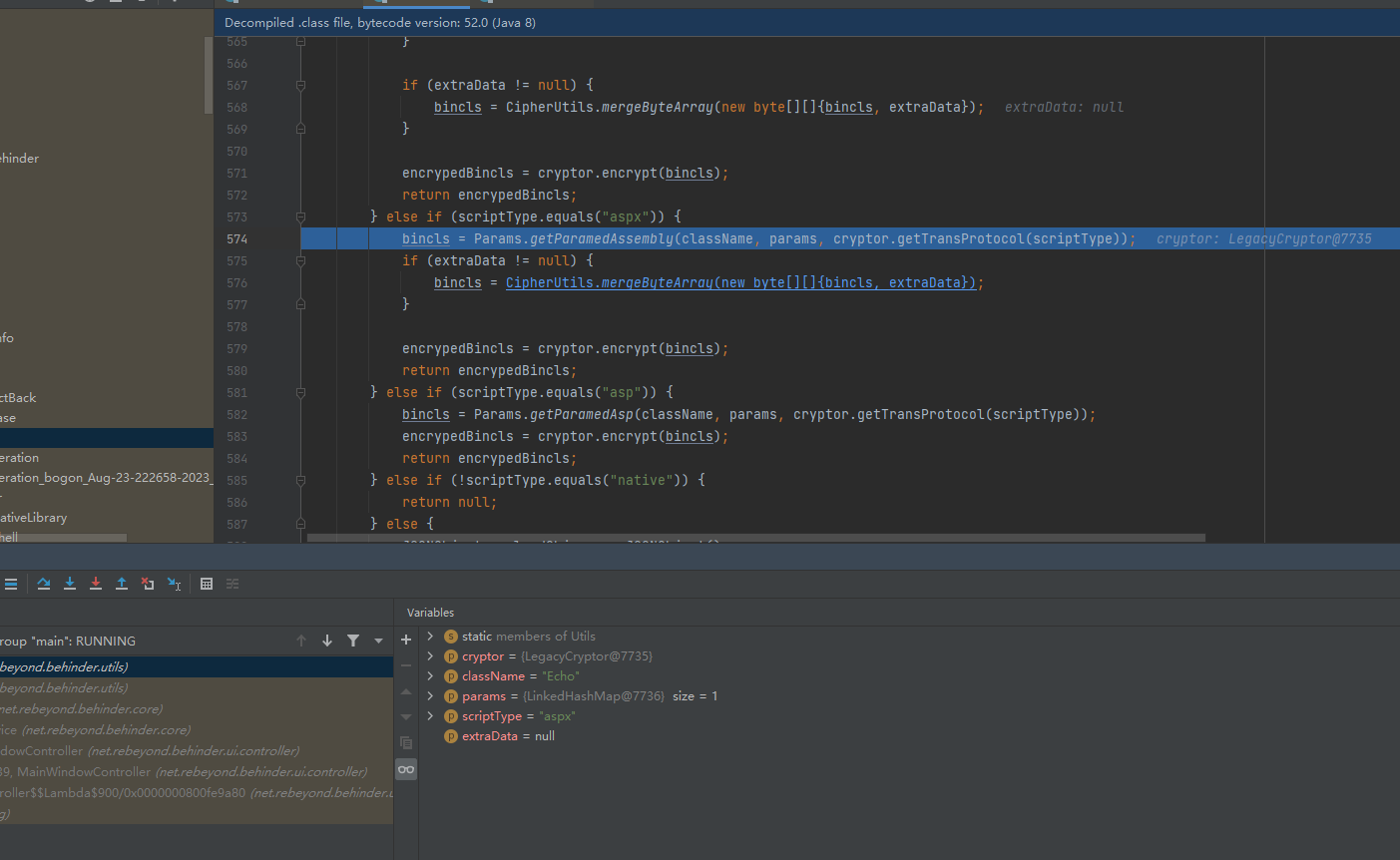Click the Step Out up-arrow icon

pos(122,584)
